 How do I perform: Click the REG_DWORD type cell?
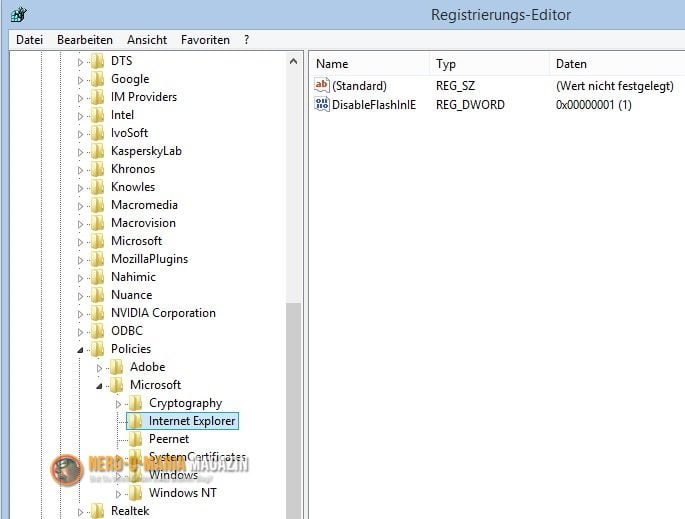[x=470, y=105]
